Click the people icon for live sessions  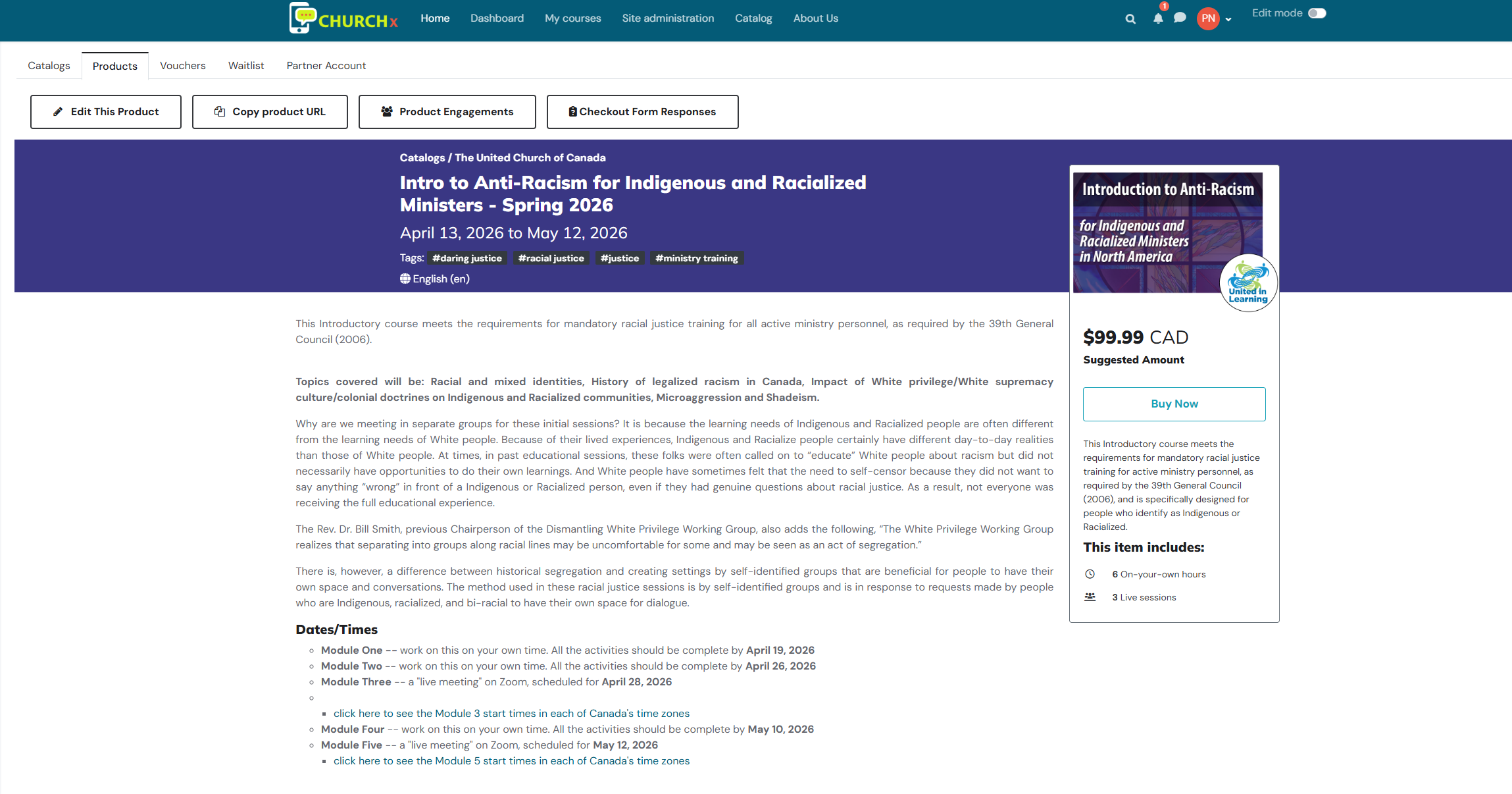click(x=1090, y=597)
